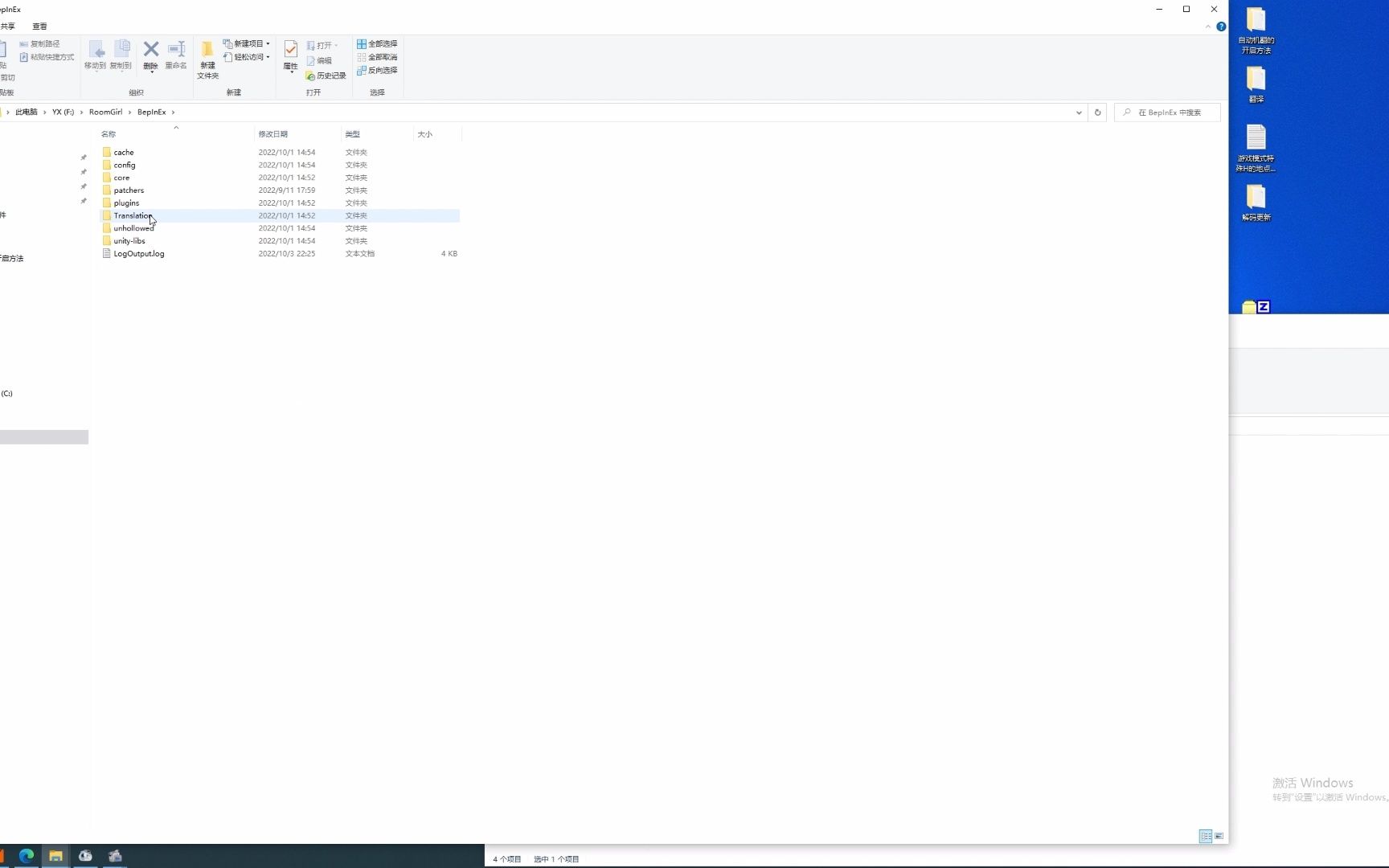Click the History (历史记录) button
1389x868 pixels.
click(x=326, y=76)
